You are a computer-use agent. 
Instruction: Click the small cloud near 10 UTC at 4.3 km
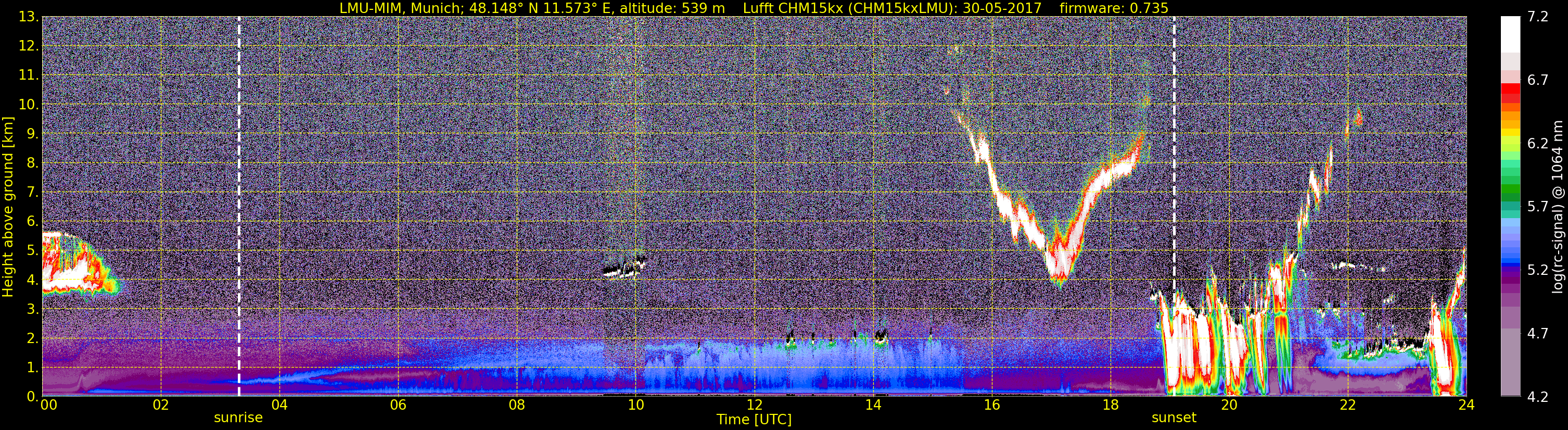pyautogui.click(x=624, y=268)
